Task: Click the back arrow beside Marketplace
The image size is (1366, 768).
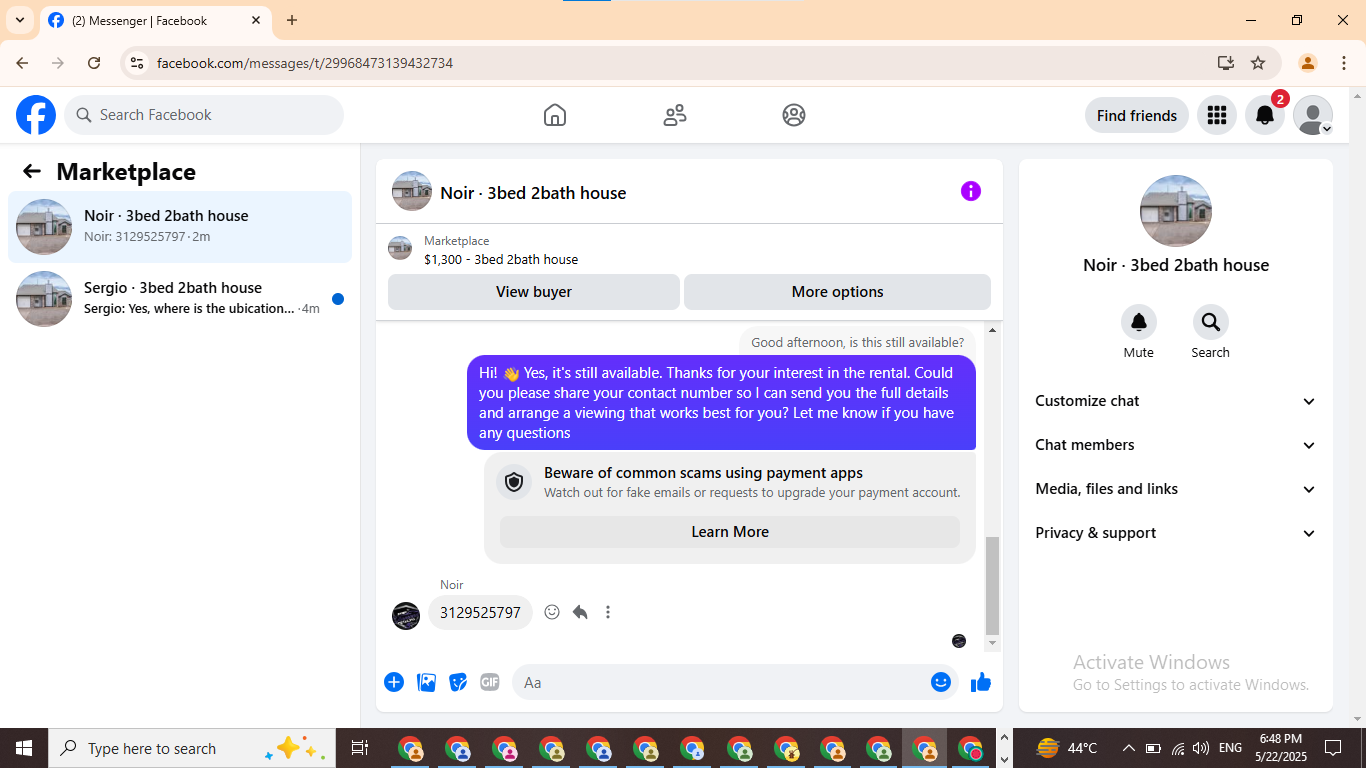Action: tap(32, 171)
